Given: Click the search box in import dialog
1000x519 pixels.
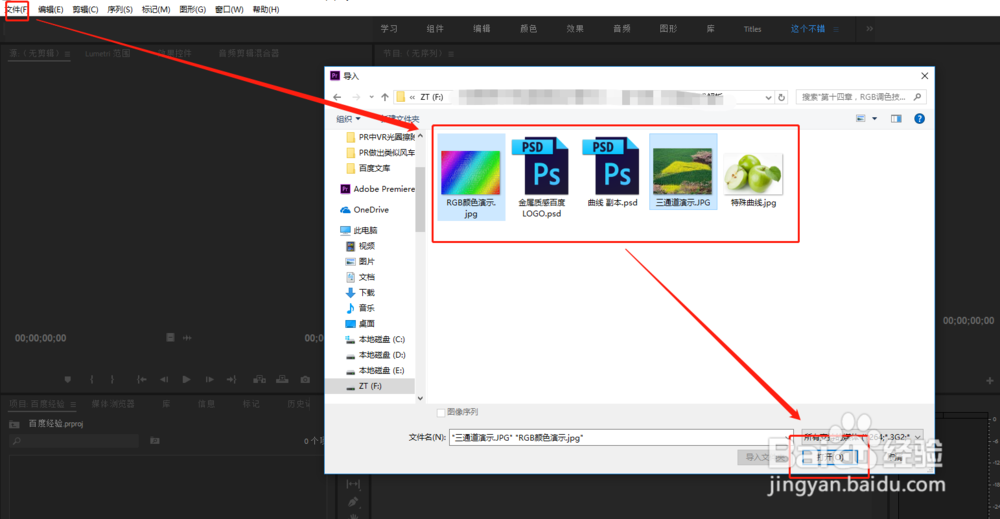Looking at the screenshot, I should pos(861,97).
